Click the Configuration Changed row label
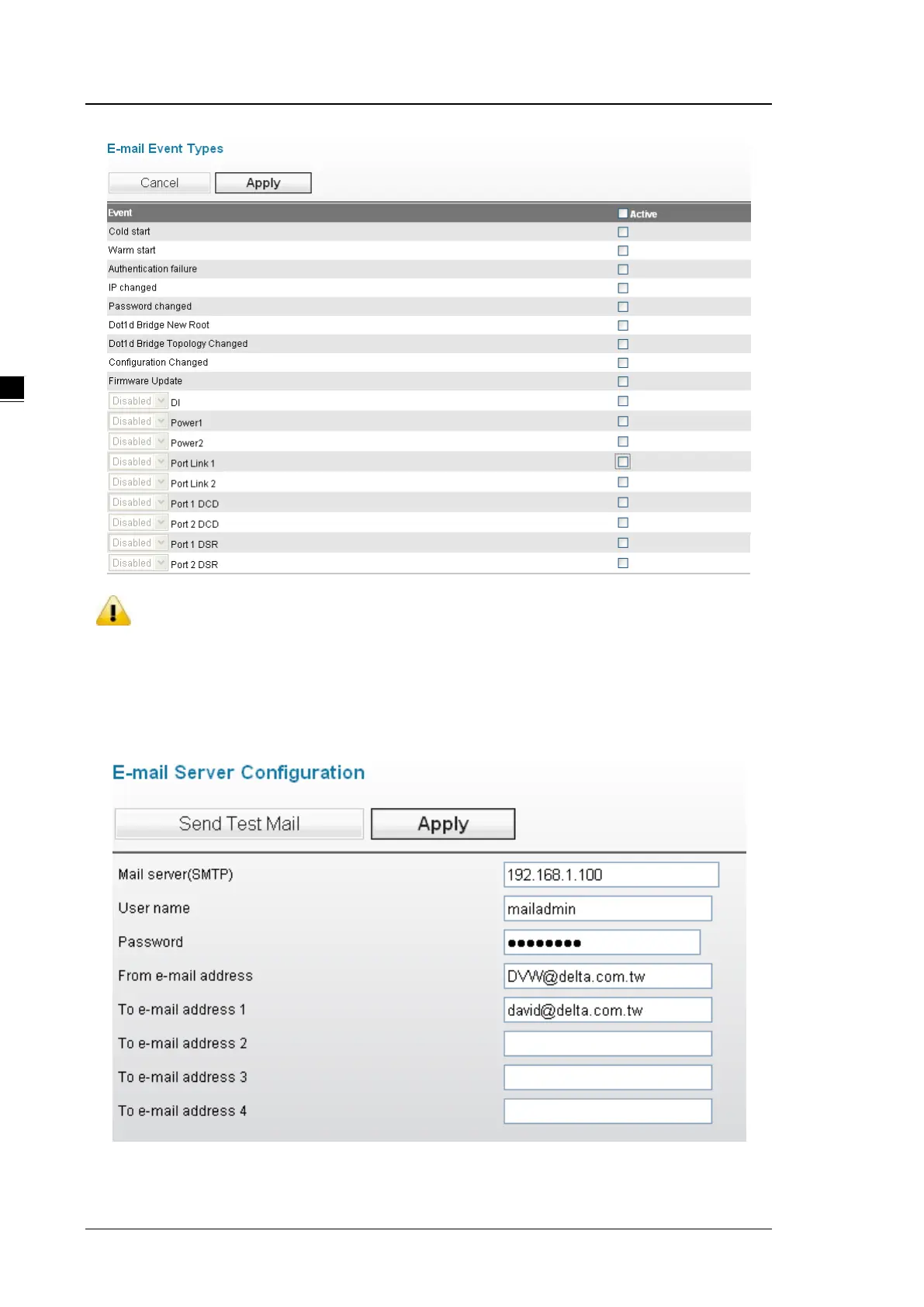The width and height of the screenshot is (924, 1307). [158, 362]
